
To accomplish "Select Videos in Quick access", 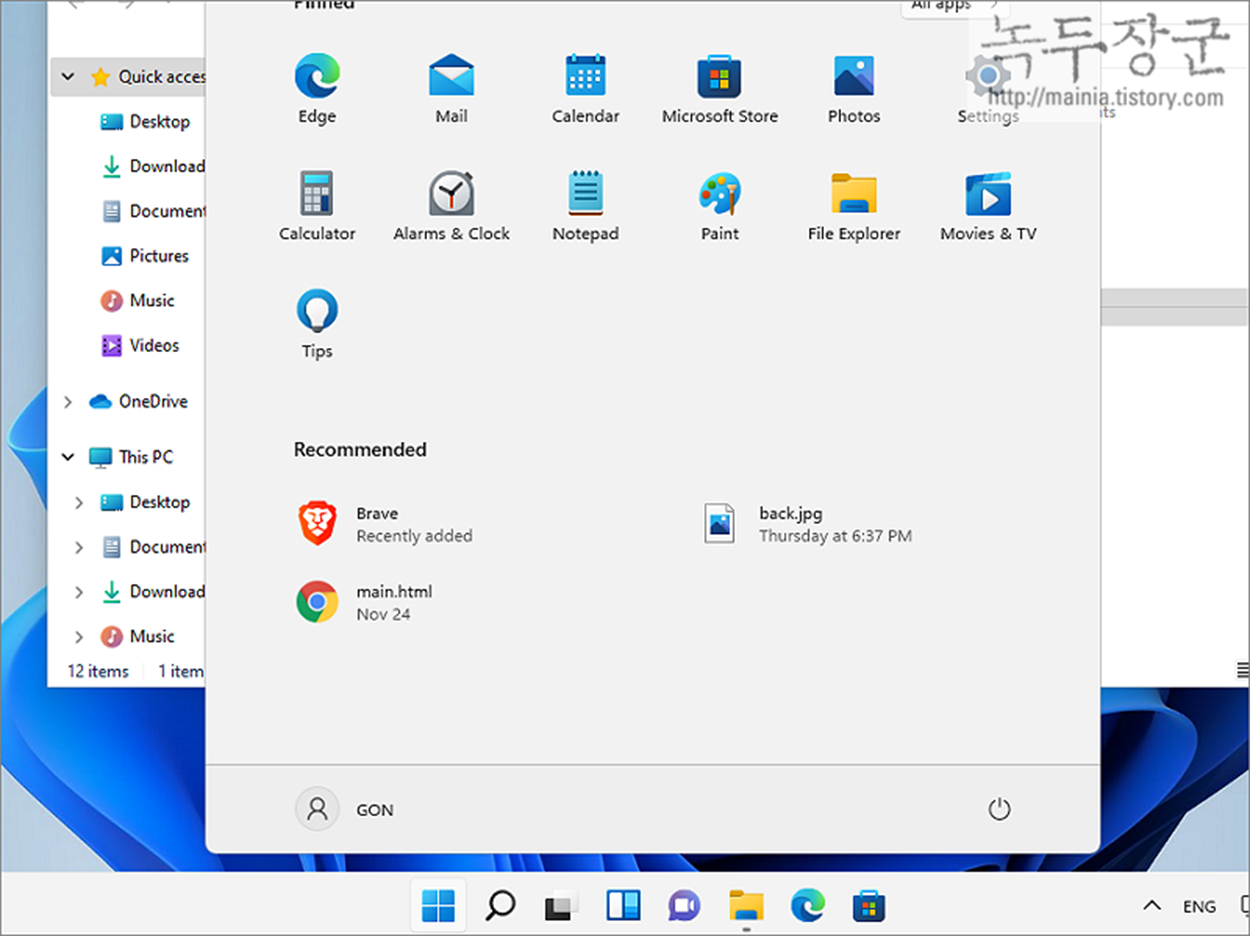I will (140, 346).
